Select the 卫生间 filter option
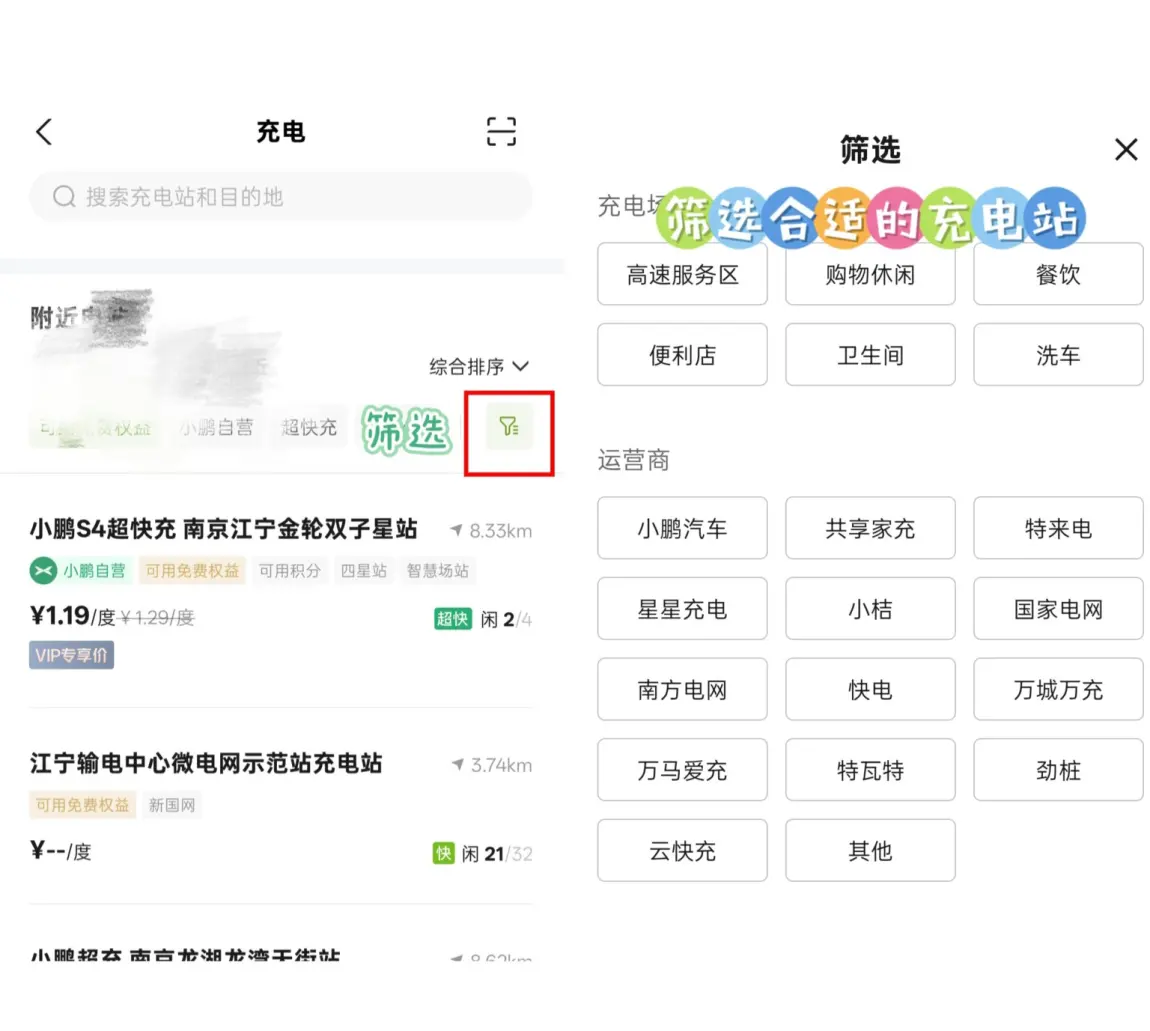Viewport: 1150px width, 1031px height. 871,355
